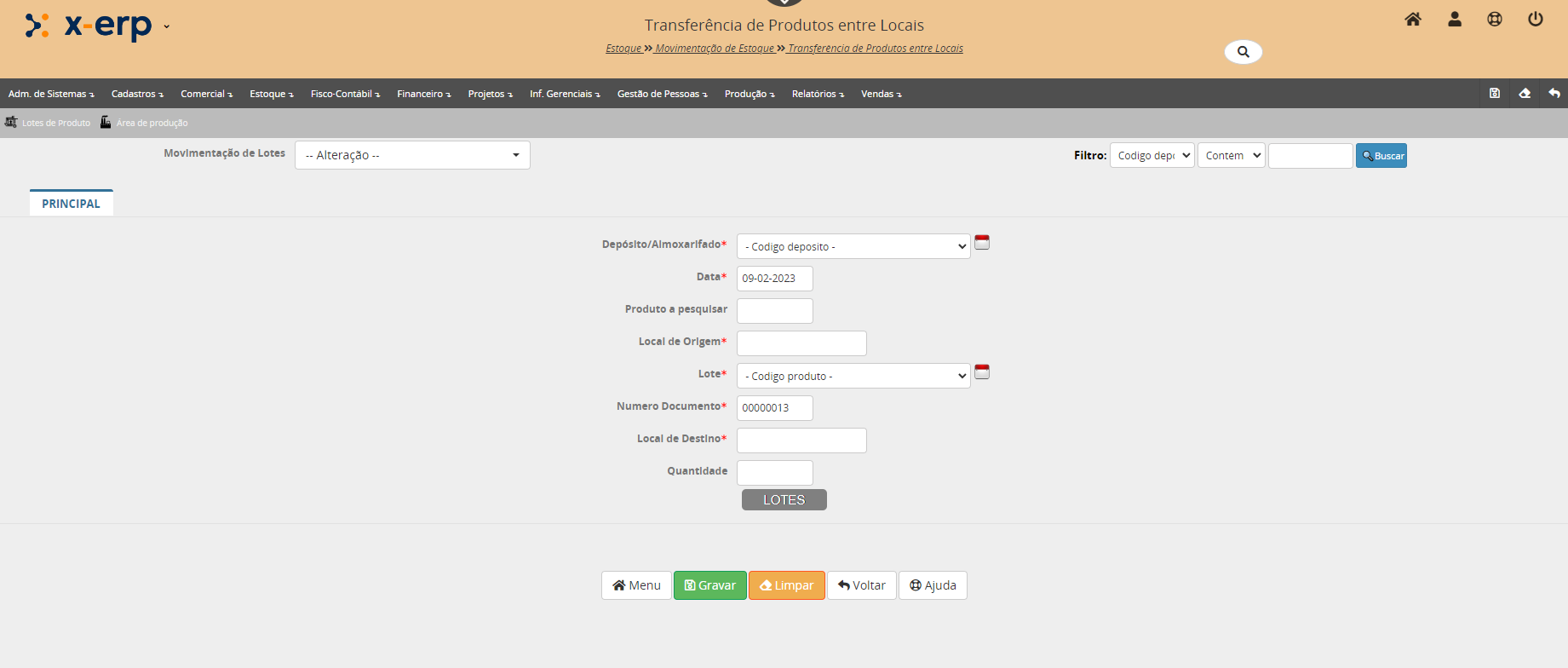Click the save disk icon in menu bar

point(1495,94)
